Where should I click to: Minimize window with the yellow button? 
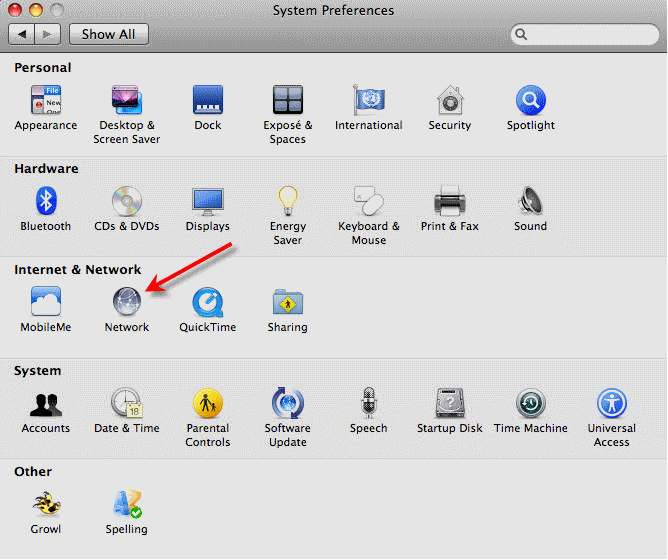click(36, 9)
